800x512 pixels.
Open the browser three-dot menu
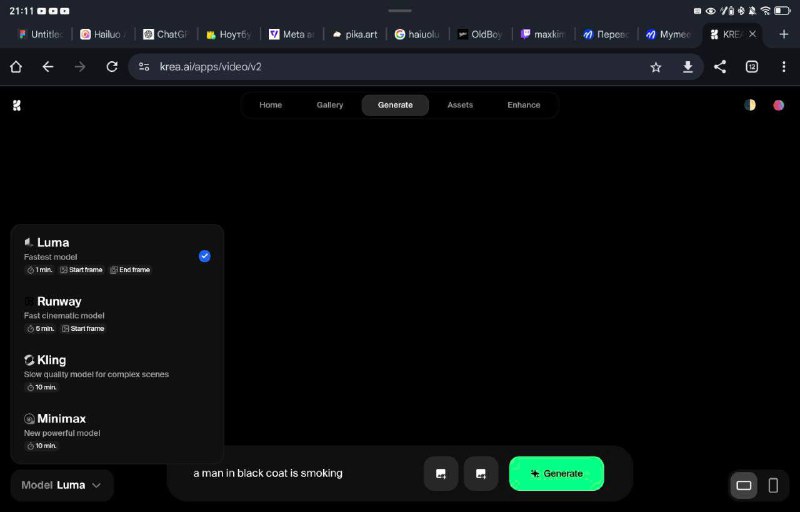pyautogui.click(x=784, y=67)
